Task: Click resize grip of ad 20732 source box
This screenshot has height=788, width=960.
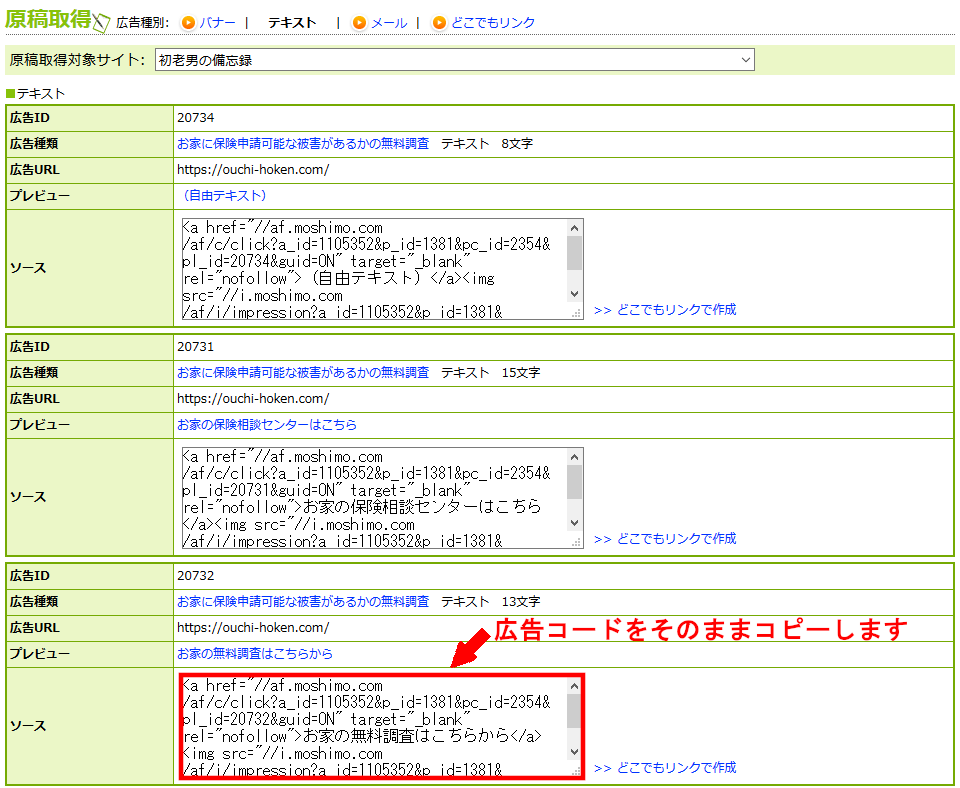Action: tap(576, 771)
